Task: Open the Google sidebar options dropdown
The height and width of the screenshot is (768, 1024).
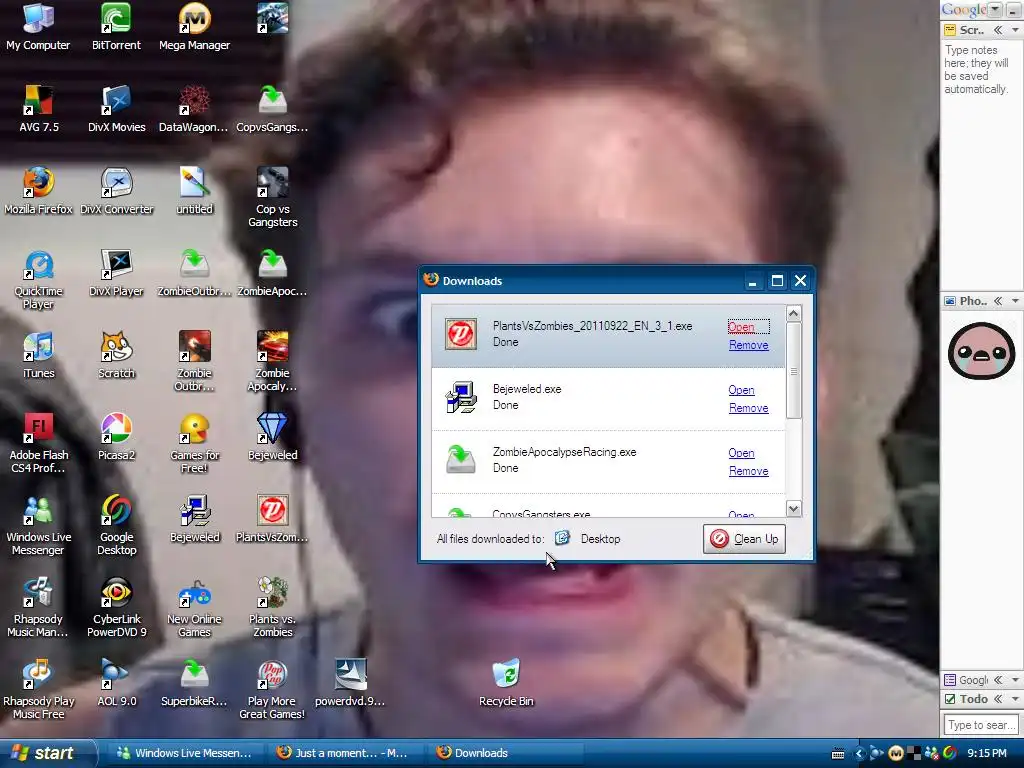Action: coord(995,10)
